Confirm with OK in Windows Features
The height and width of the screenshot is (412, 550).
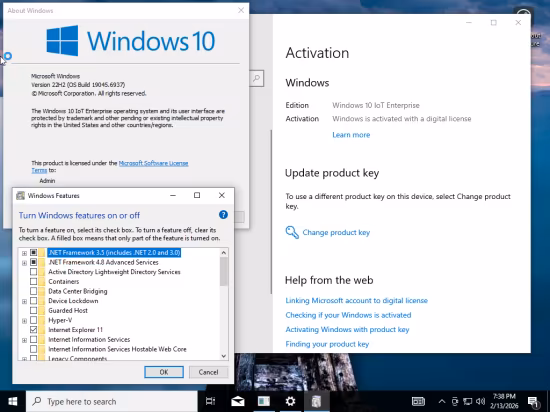point(164,372)
